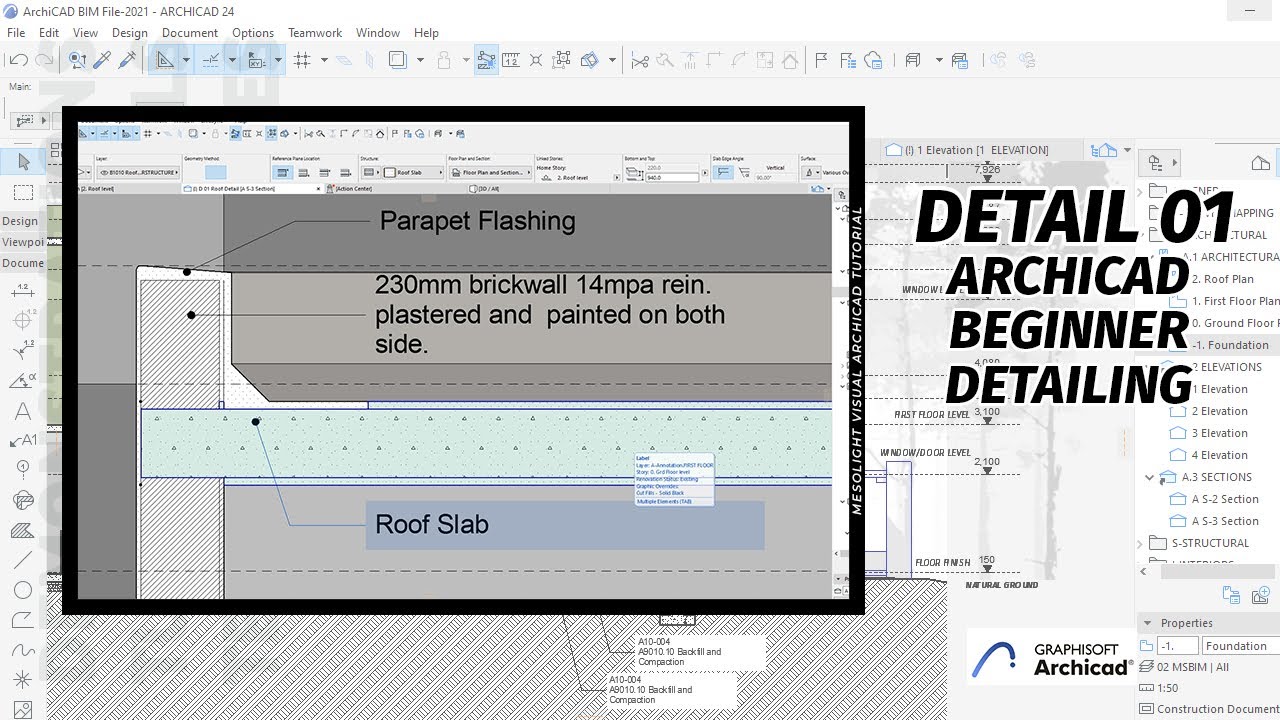Open the cloud BIMcloud icon in toolbar
This screenshot has width=1280, height=720.
(873, 60)
